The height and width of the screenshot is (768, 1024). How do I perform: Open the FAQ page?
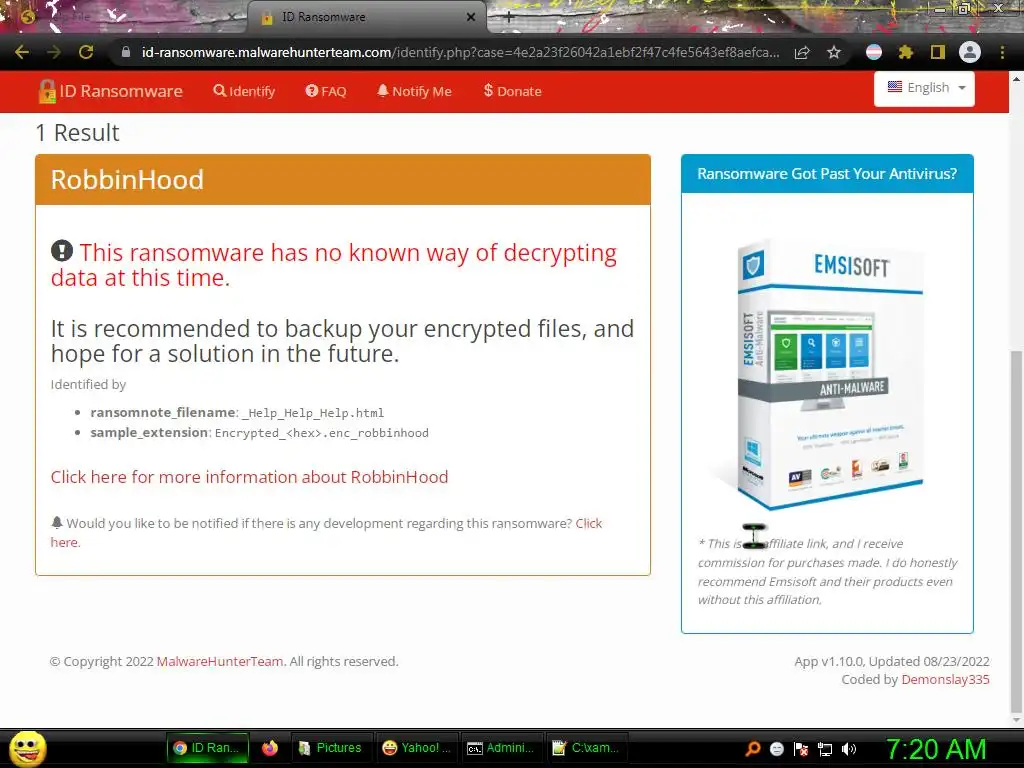[326, 91]
